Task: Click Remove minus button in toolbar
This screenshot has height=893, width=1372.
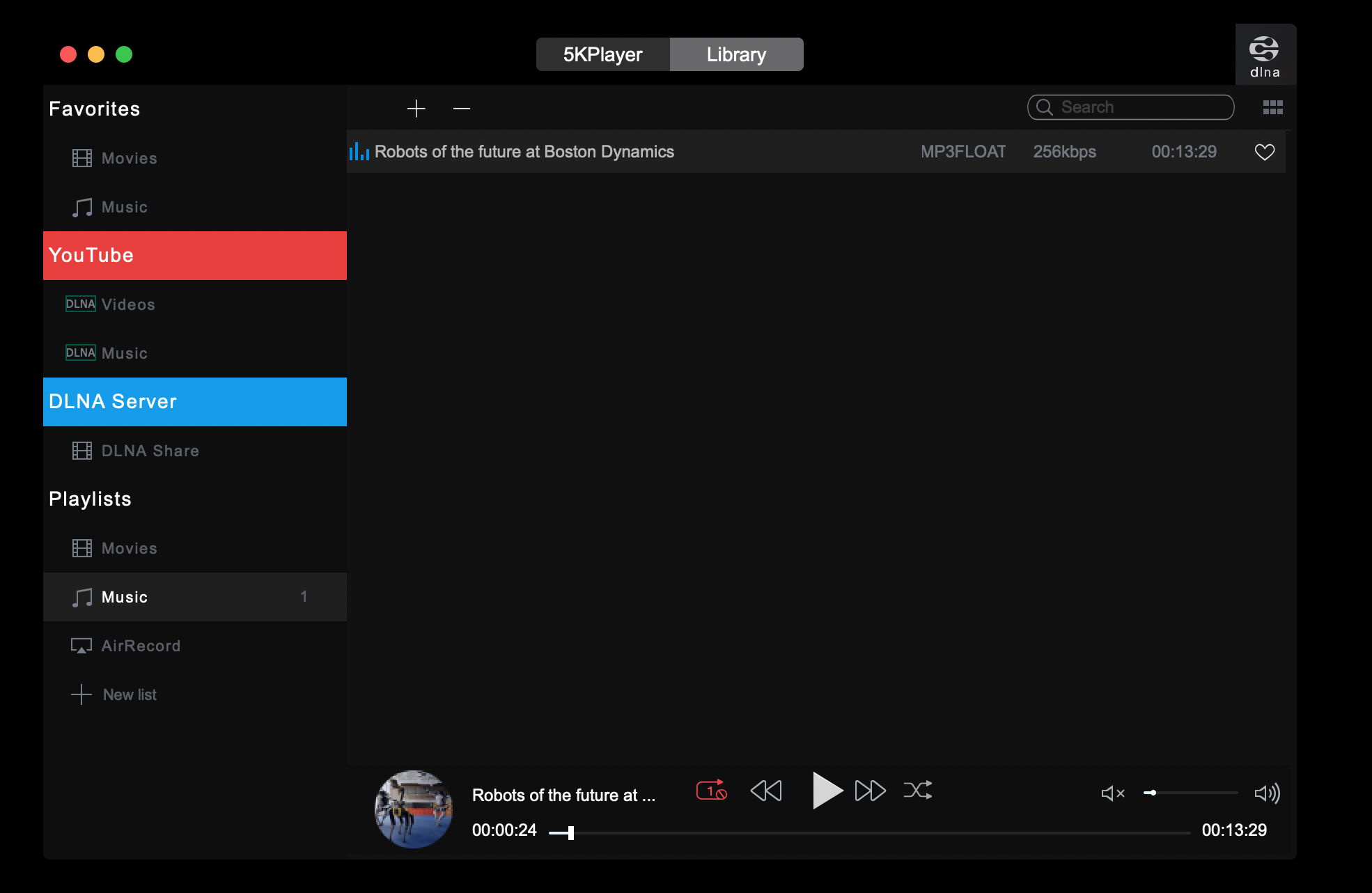Action: [461, 108]
